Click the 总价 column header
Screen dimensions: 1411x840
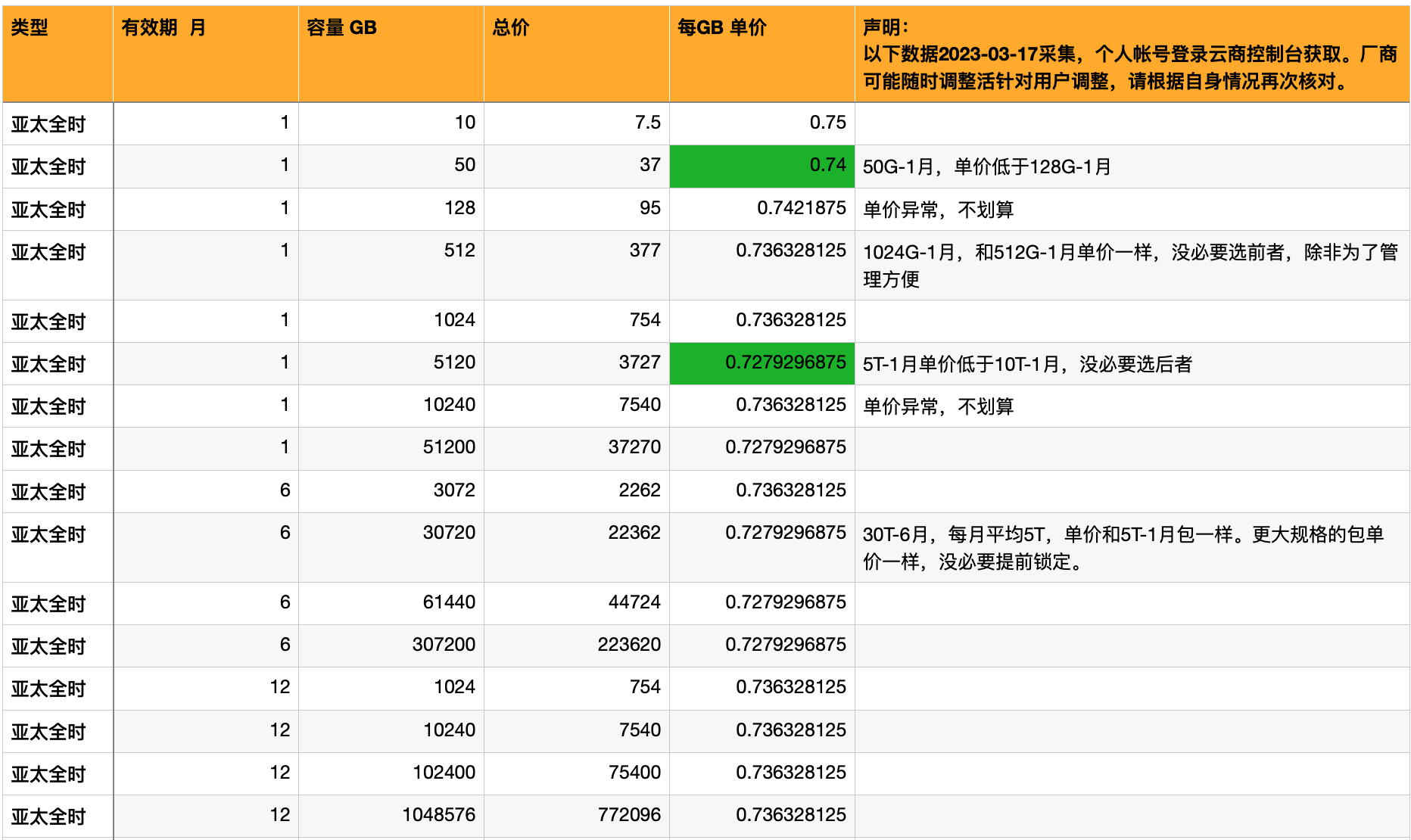[x=577, y=54]
